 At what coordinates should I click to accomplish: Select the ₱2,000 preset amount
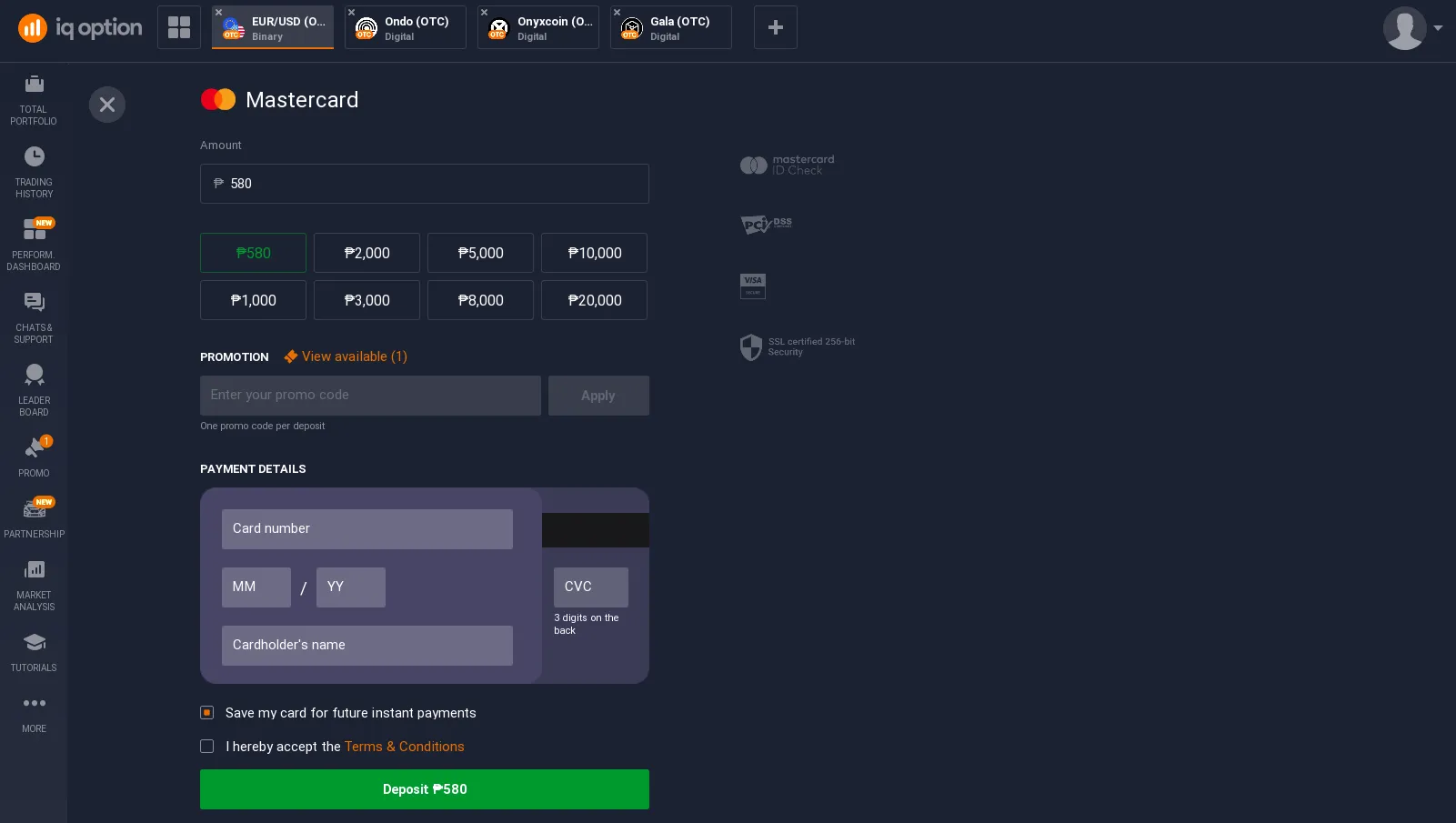click(x=367, y=253)
